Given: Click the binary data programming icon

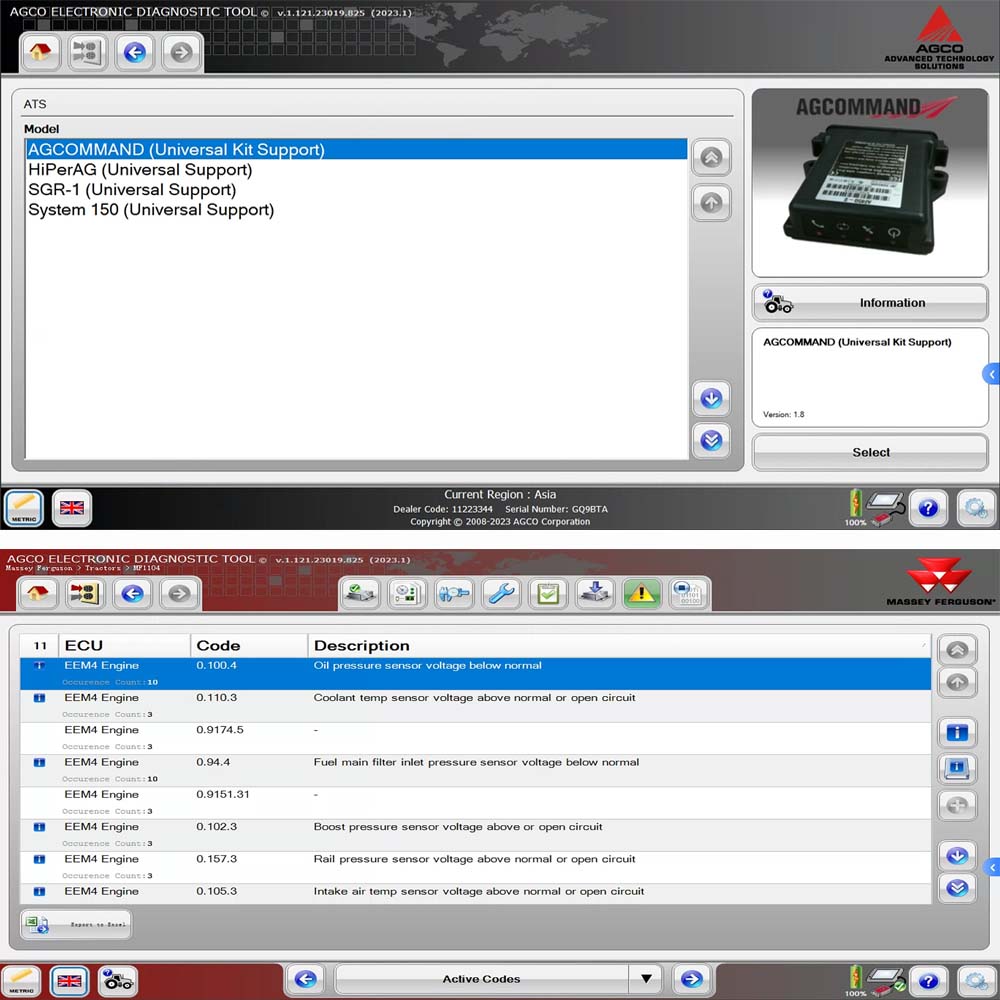Looking at the screenshot, I should click(x=687, y=593).
